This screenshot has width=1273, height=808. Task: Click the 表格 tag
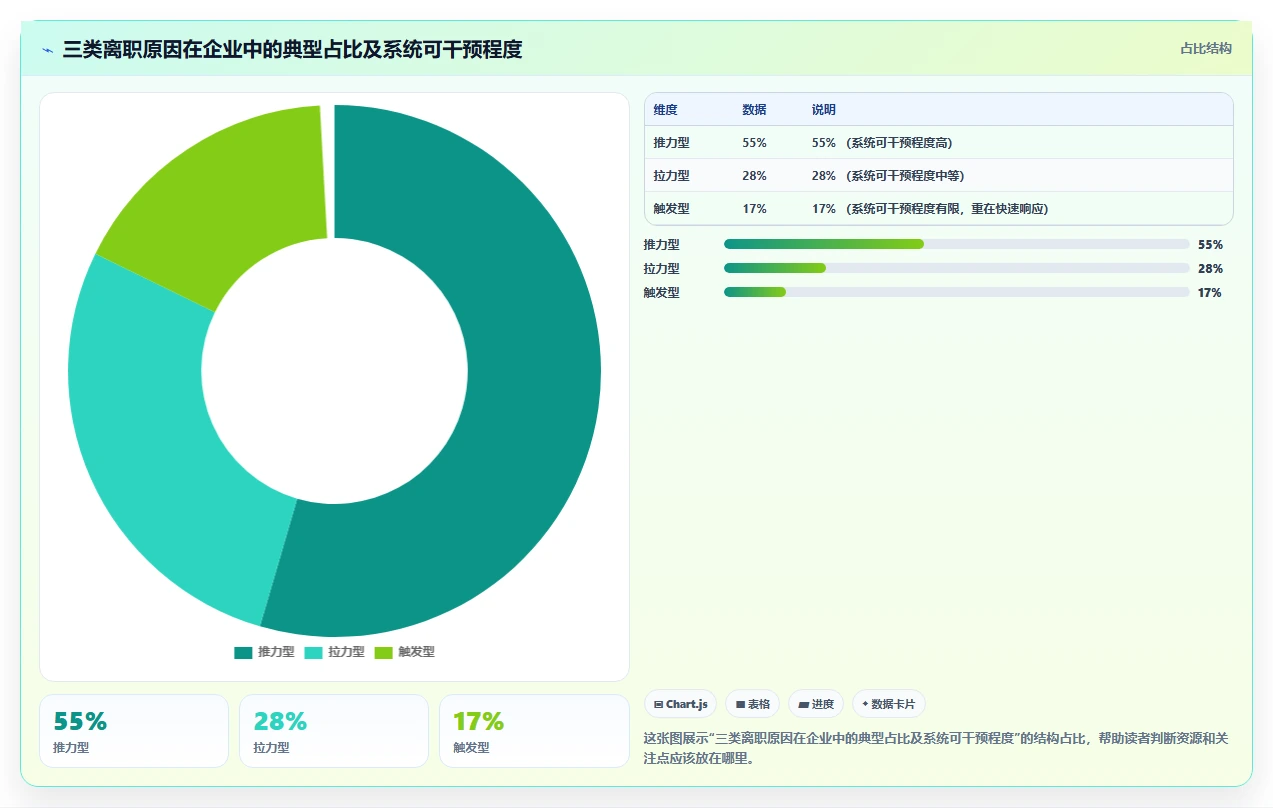[752, 704]
